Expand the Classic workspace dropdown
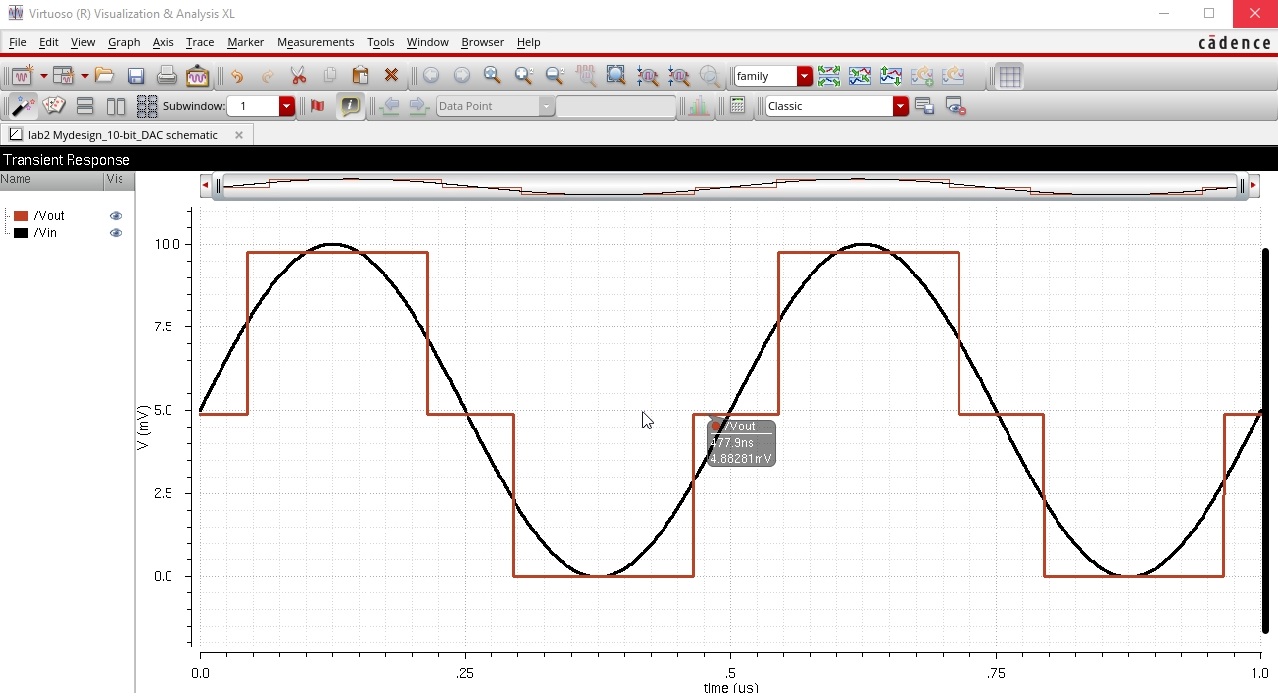 pyautogui.click(x=900, y=106)
